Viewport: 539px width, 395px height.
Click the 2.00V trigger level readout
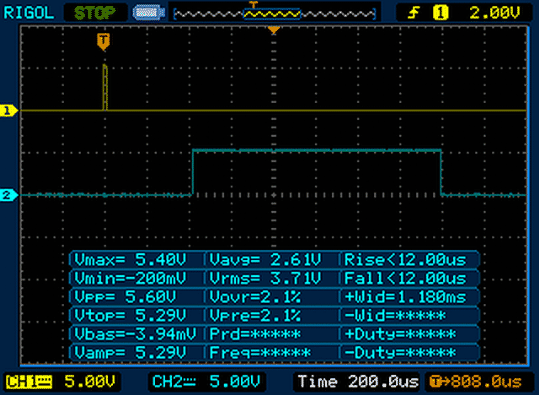tap(495, 13)
